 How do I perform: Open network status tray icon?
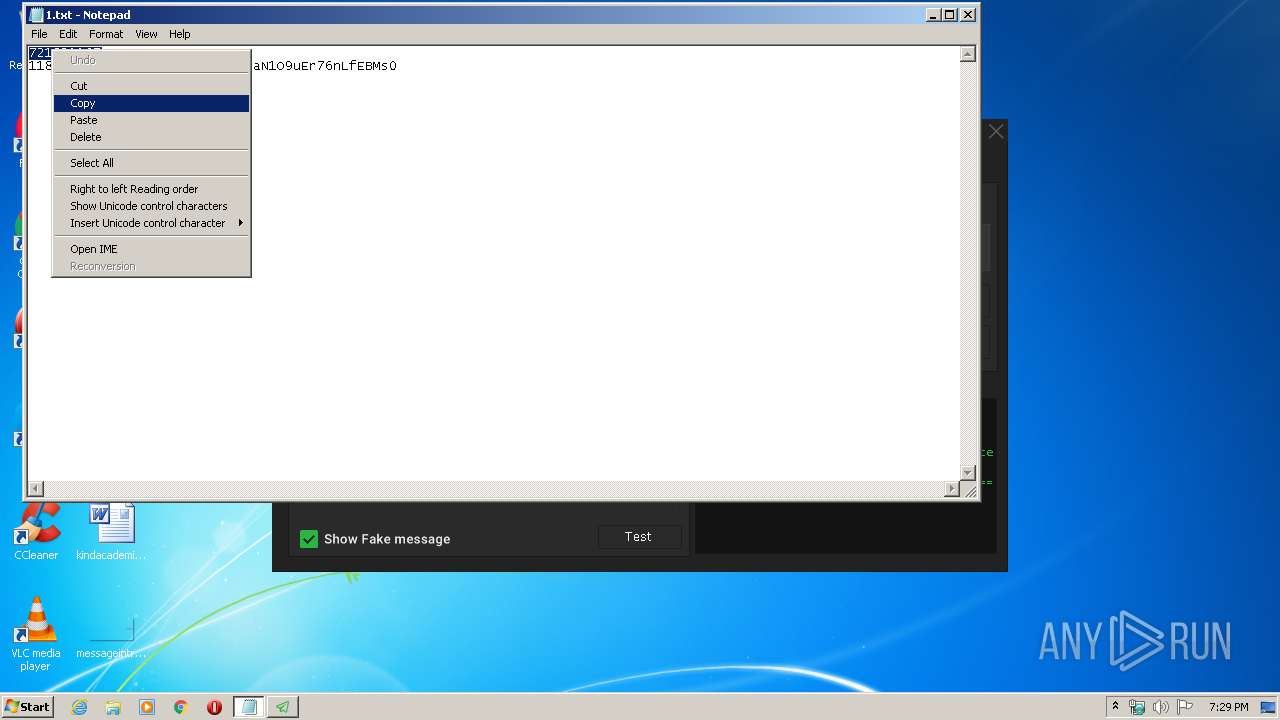[1137, 707]
